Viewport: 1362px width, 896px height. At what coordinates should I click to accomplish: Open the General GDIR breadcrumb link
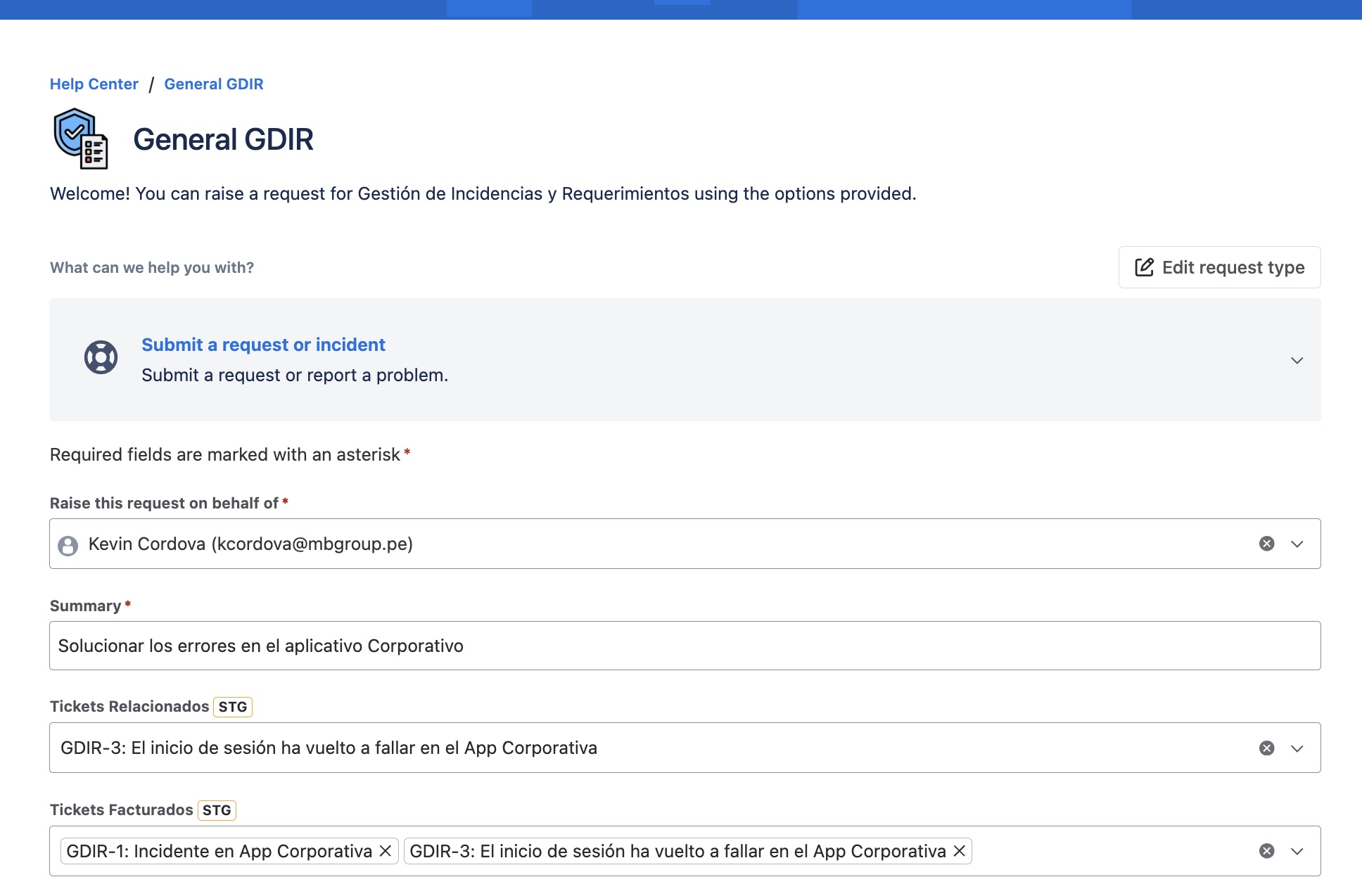214,84
